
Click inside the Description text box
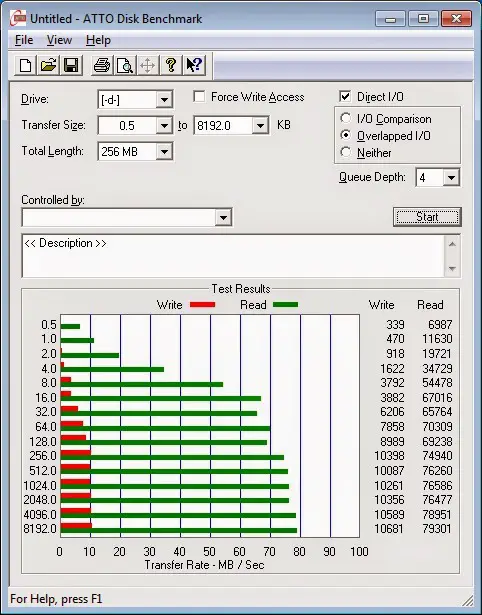[233, 256]
